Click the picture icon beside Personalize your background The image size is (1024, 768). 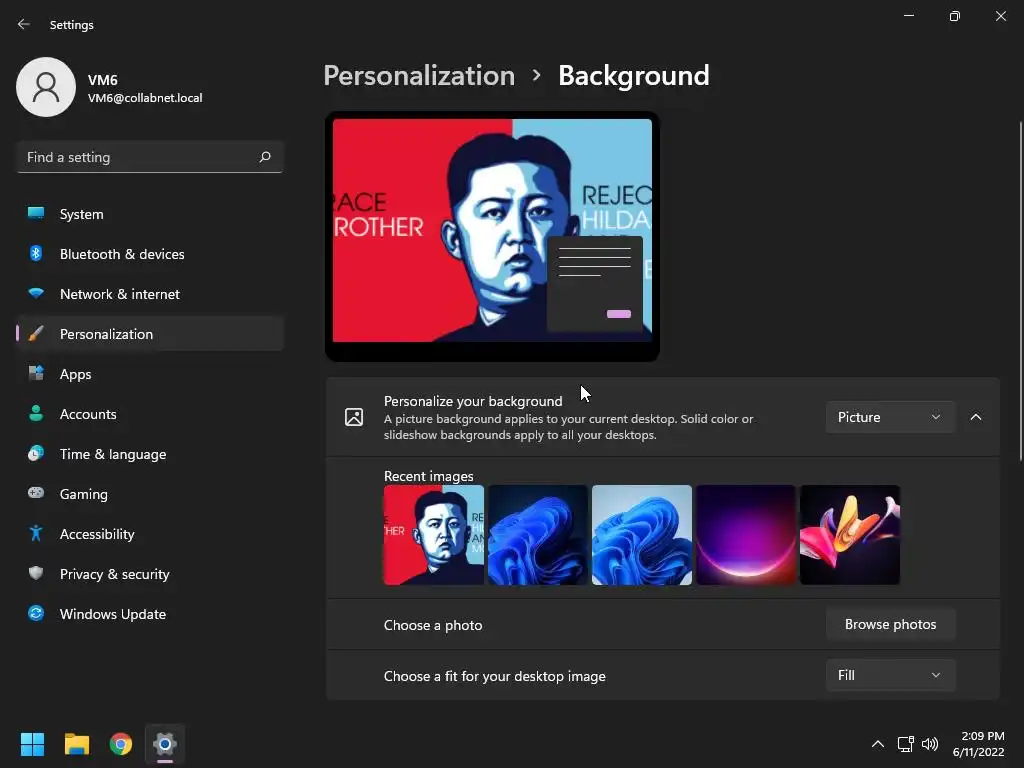pyautogui.click(x=354, y=417)
